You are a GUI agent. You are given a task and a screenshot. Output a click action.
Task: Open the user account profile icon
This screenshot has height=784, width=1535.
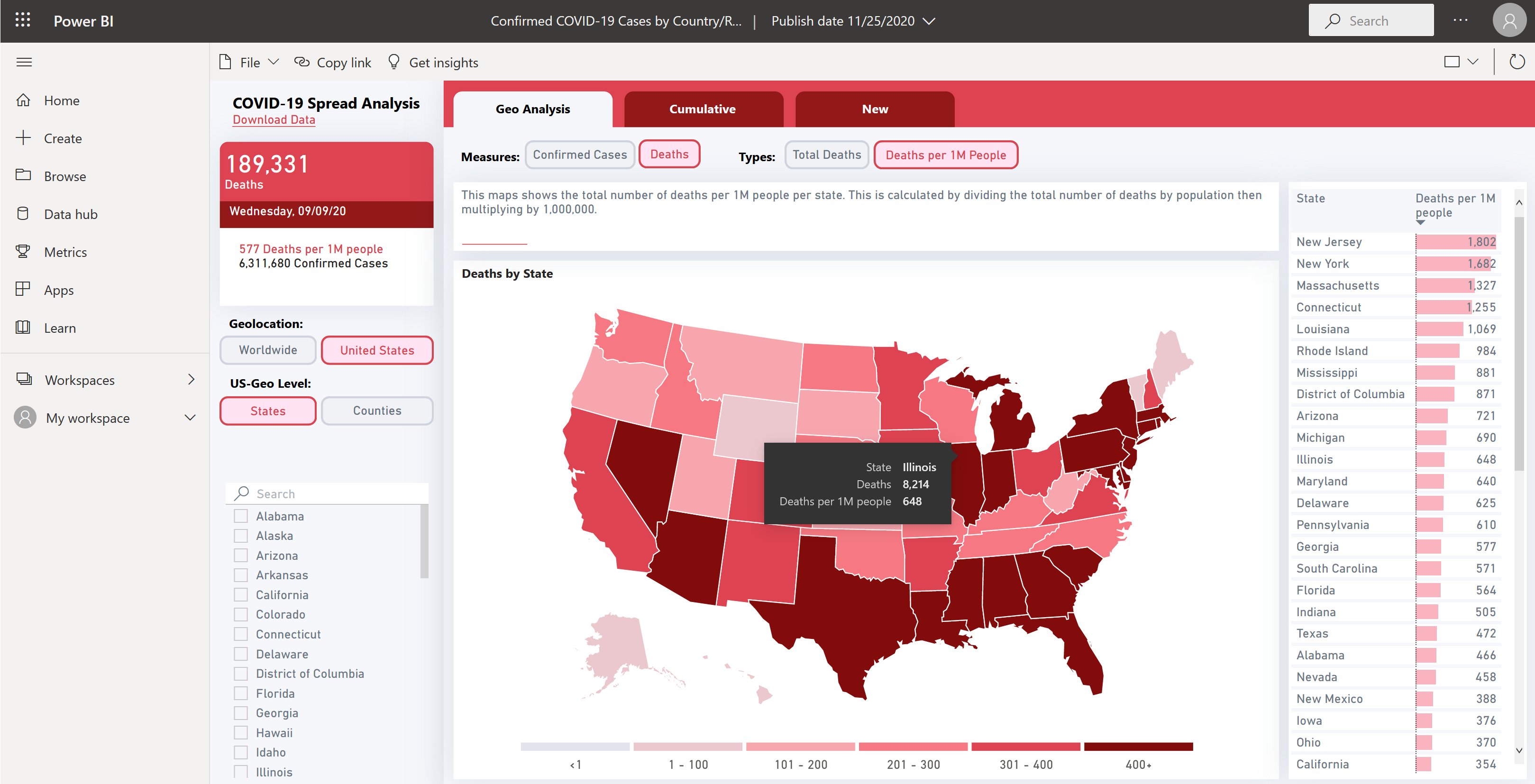(1509, 21)
